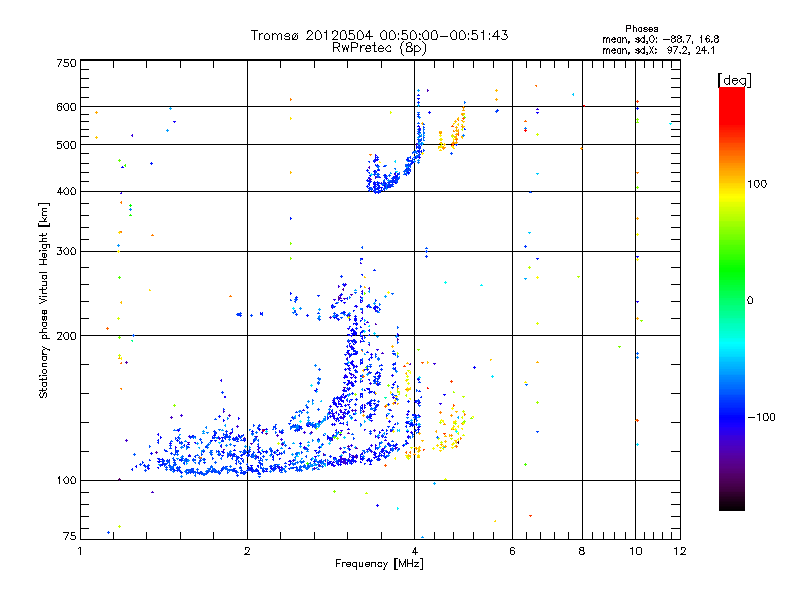Click y-axis tick label '300'
The image size is (800, 600).
(x=67, y=251)
